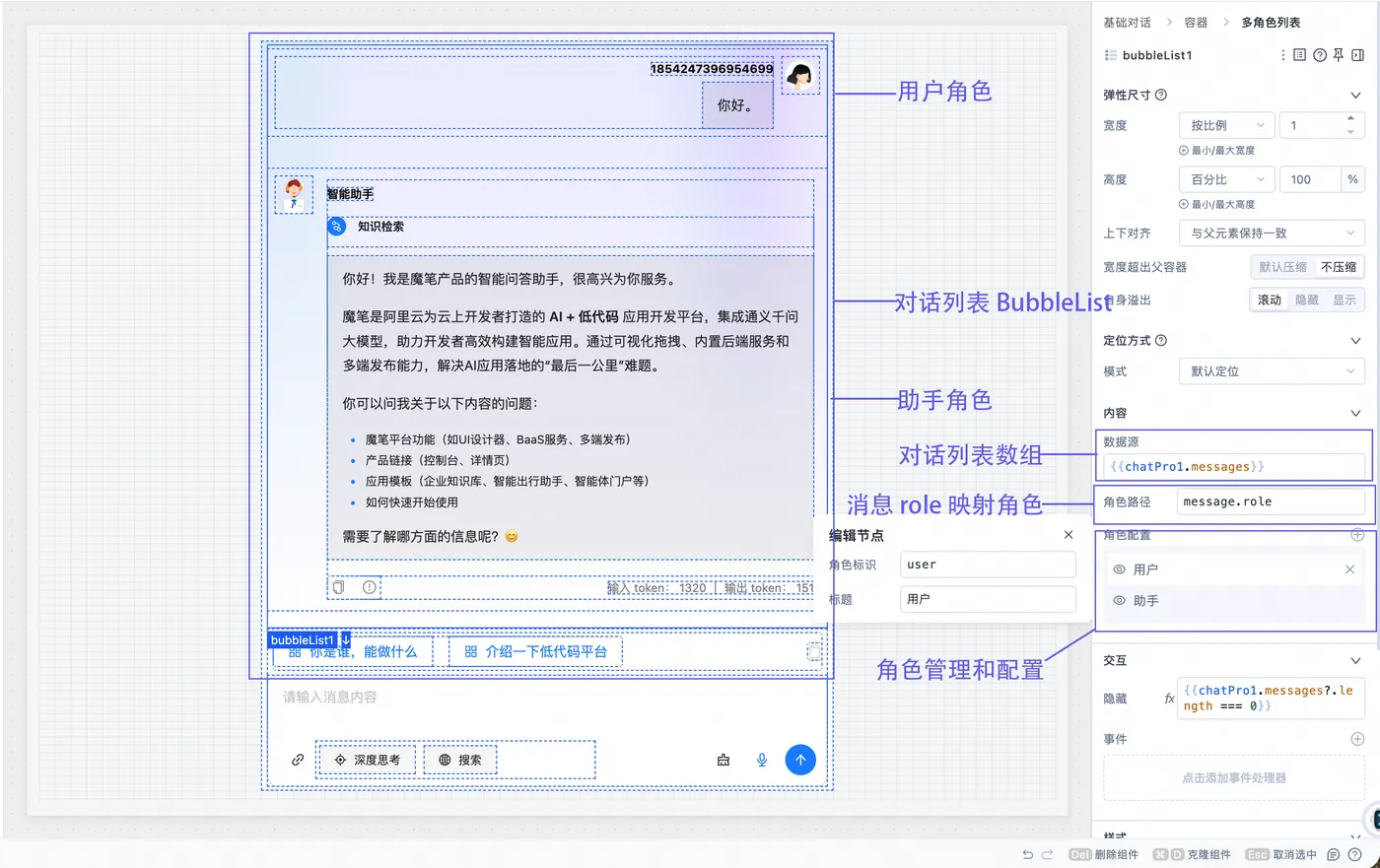Image resolution: width=1380 pixels, height=868 pixels.
Task: Select 隐藏 overflow option
Action: click(x=1307, y=300)
